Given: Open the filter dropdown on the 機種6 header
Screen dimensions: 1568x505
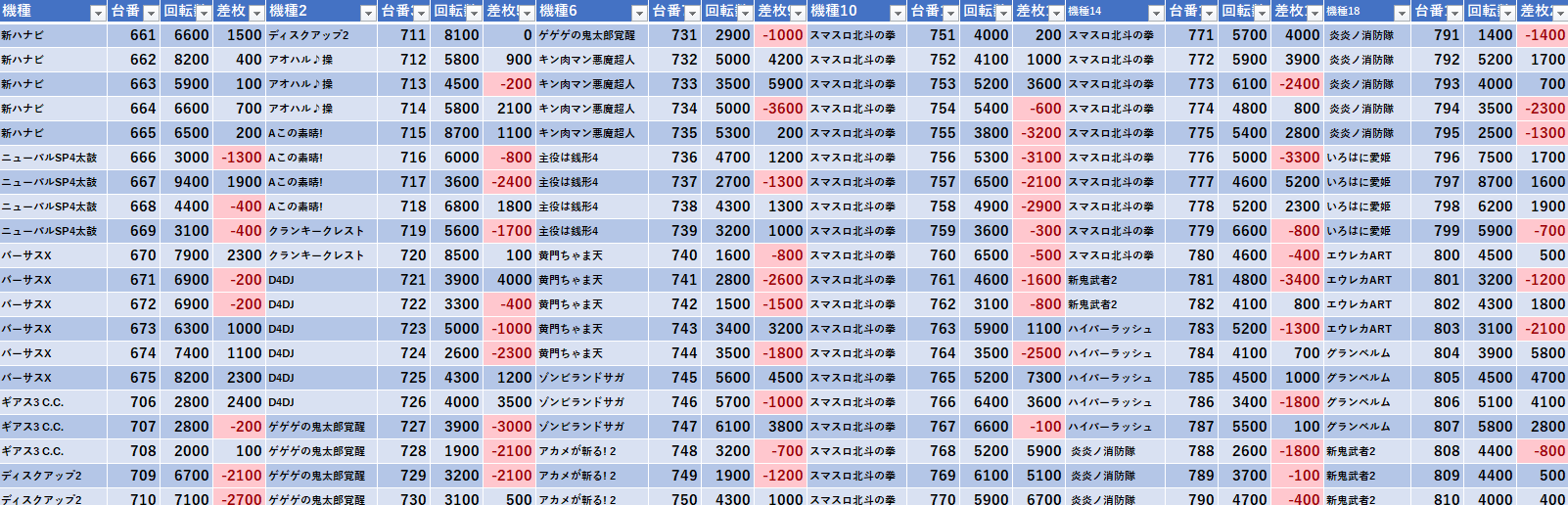Looking at the screenshot, I should tap(638, 13).
